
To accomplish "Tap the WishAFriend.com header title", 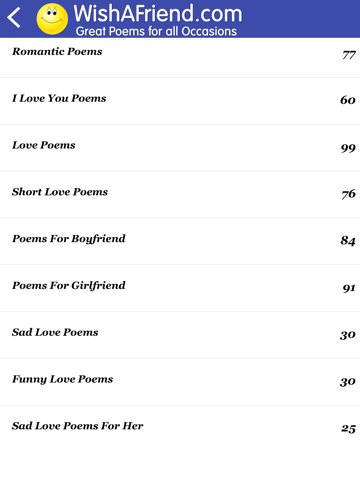I will [158, 13].
